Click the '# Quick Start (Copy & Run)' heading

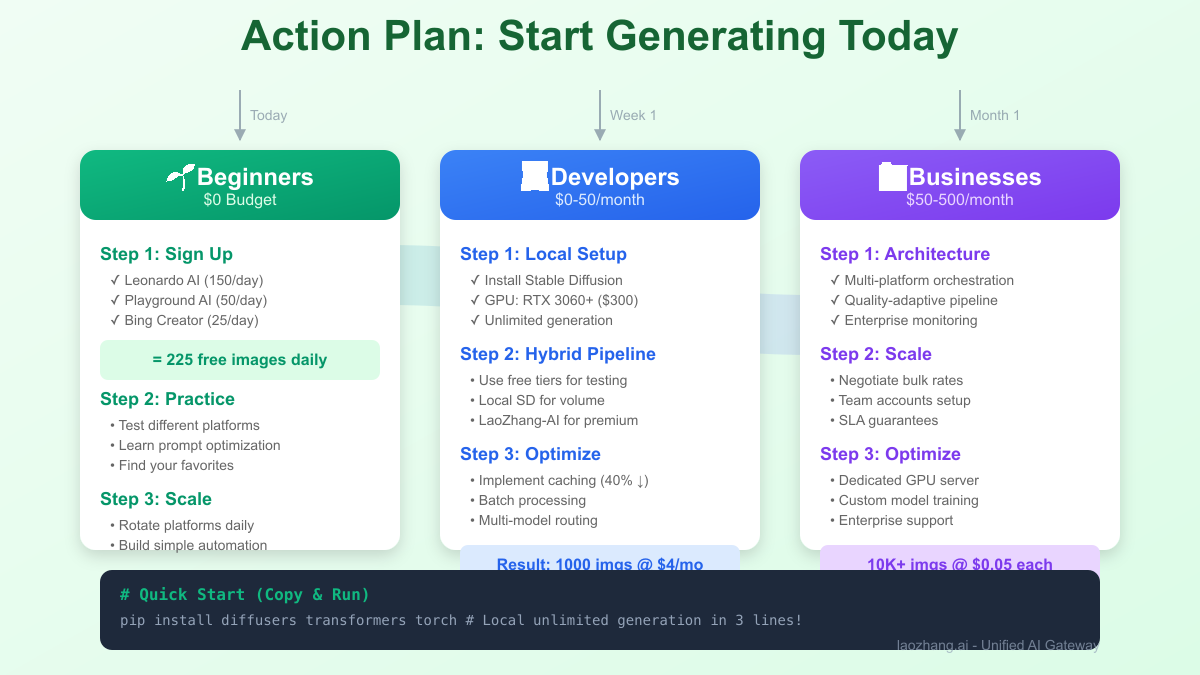pyautogui.click(x=245, y=595)
